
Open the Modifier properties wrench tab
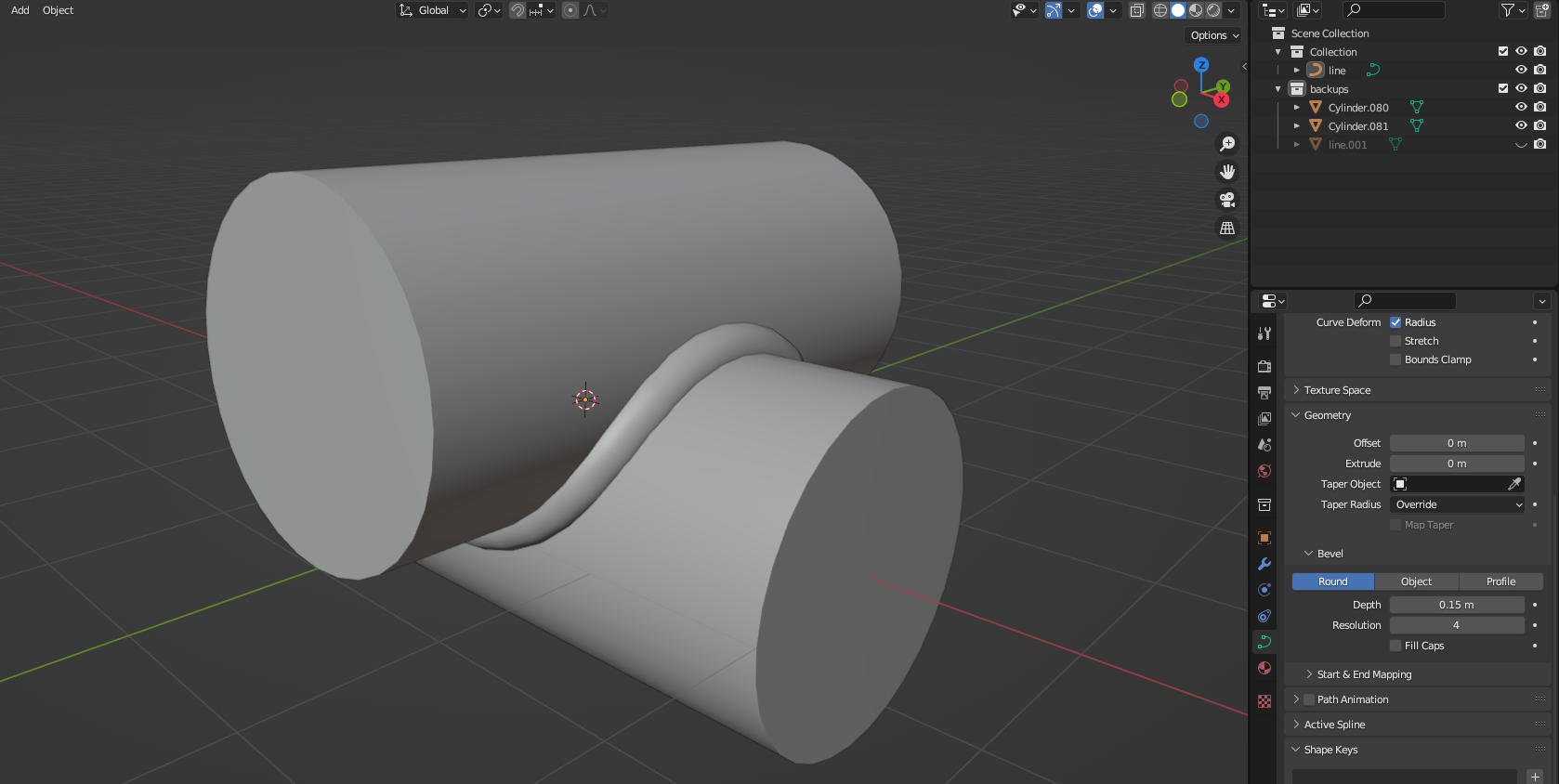[x=1264, y=564]
